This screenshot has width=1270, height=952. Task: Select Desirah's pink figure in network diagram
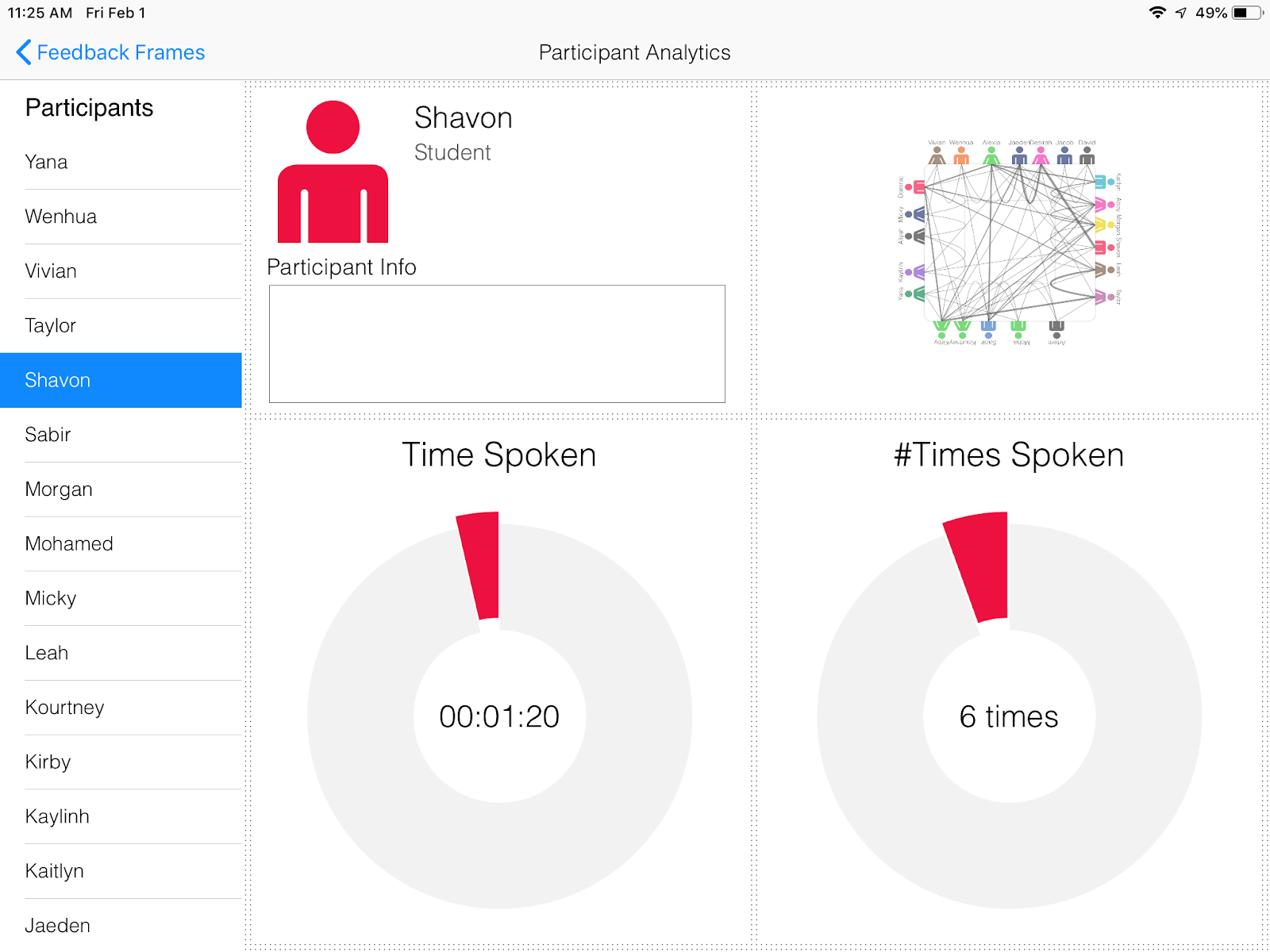point(1041,155)
